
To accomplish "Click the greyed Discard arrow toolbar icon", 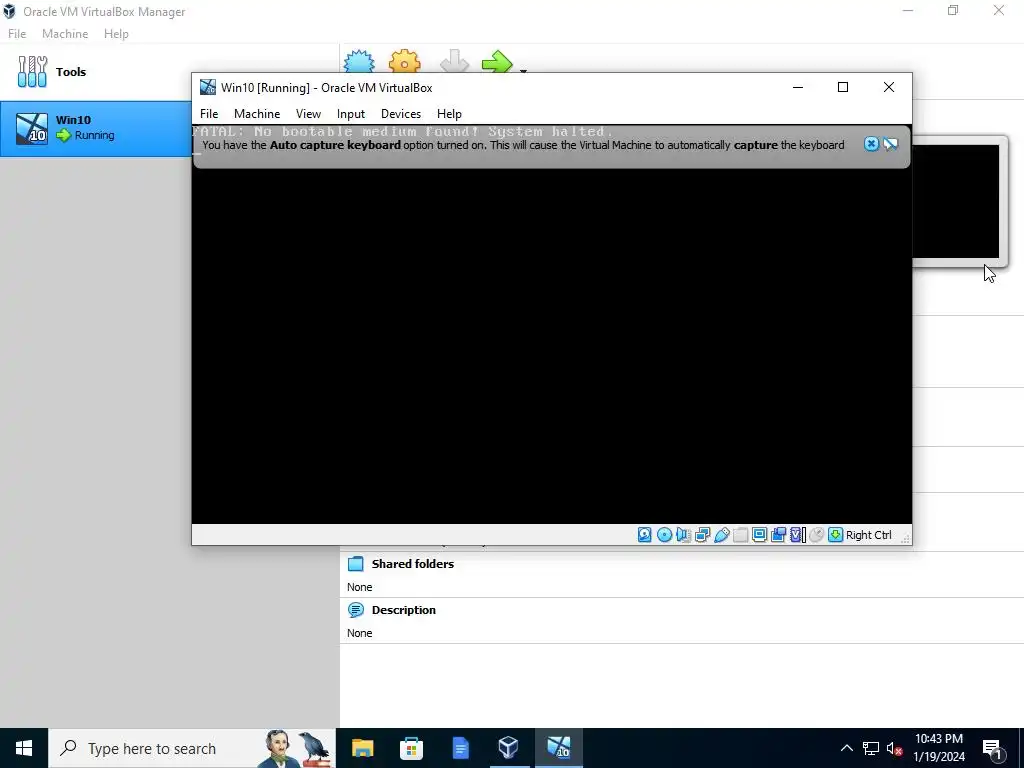I will click(455, 61).
